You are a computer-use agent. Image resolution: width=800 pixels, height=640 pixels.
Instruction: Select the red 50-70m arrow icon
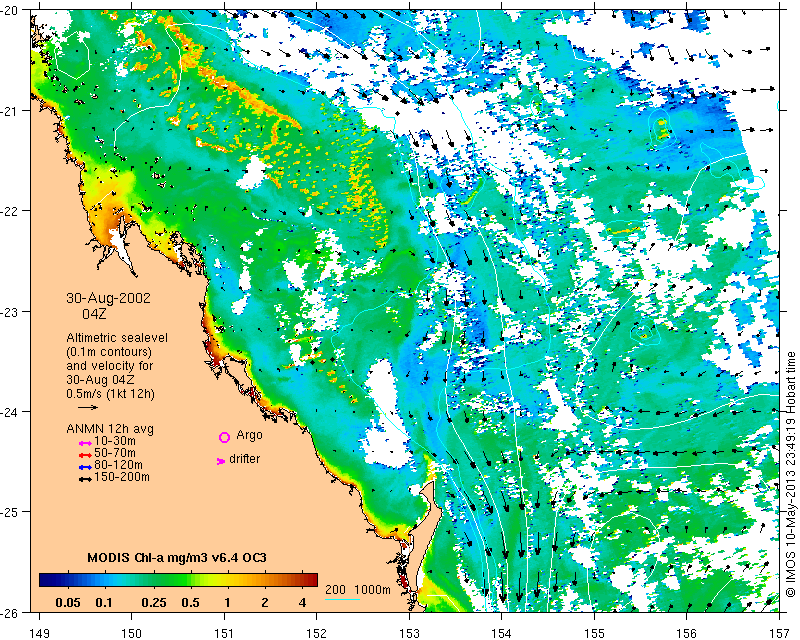pos(85,455)
